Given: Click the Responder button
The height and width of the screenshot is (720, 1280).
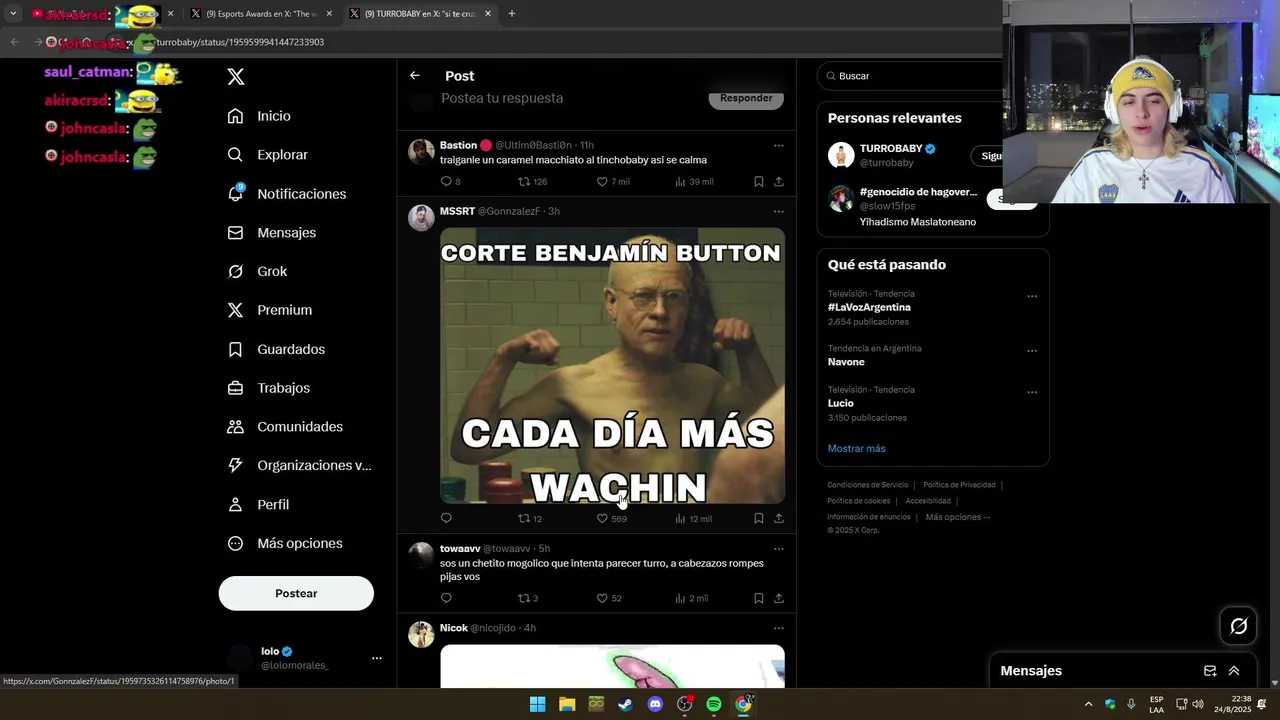Looking at the screenshot, I should click(746, 98).
